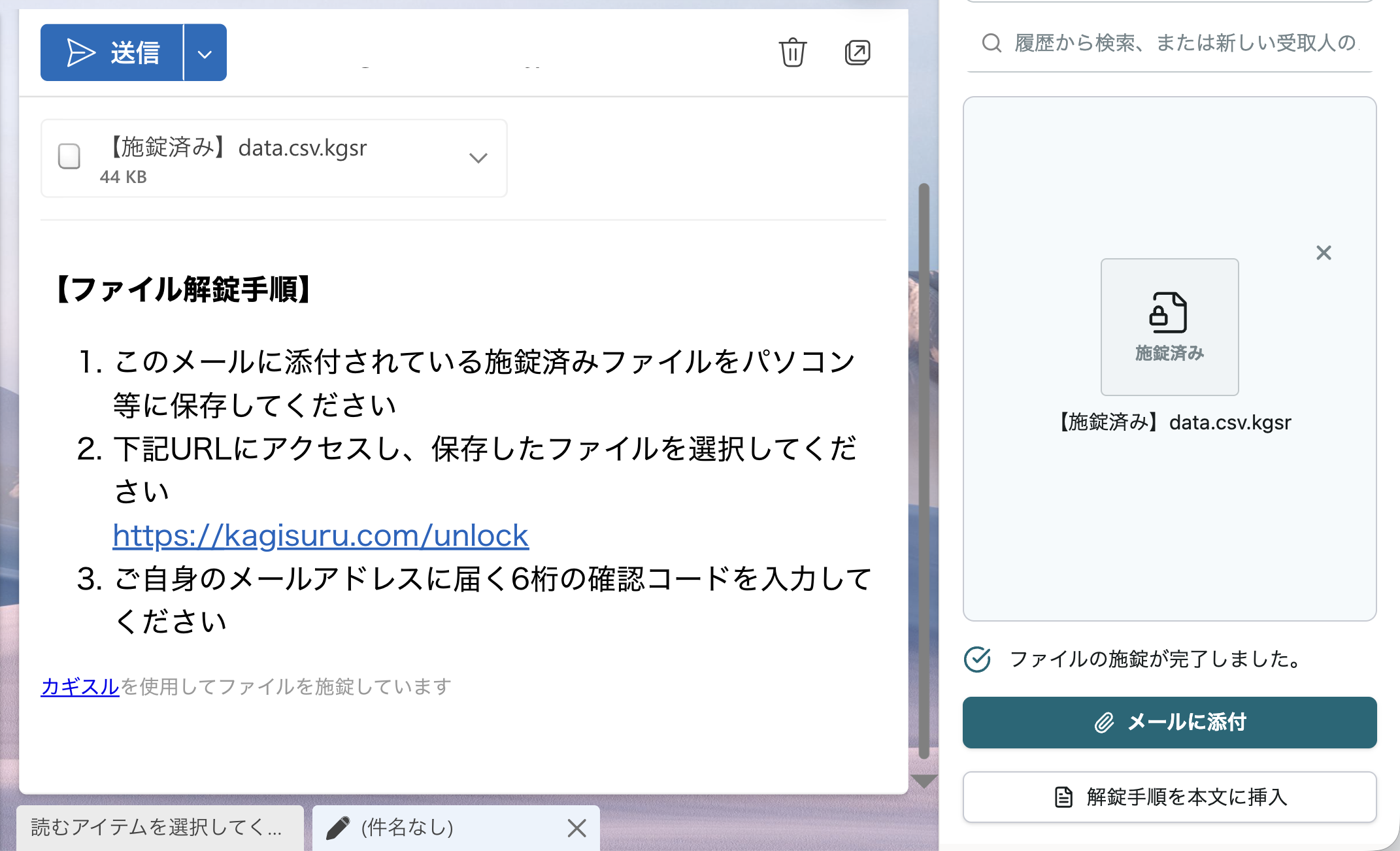Switch to 読むアイテムを選択してく... tab
The image size is (1400, 851).
point(160,827)
